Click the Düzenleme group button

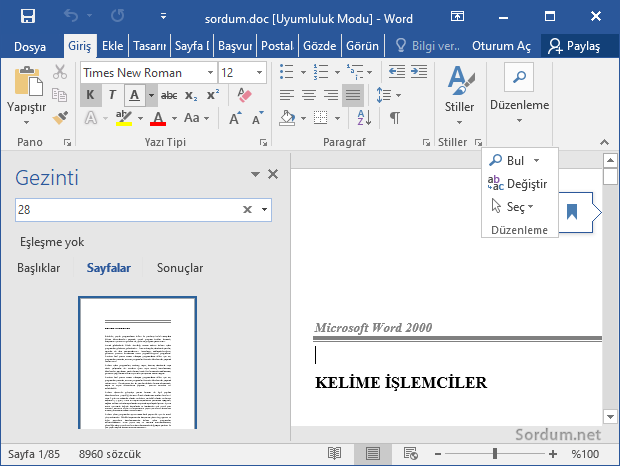point(519,93)
